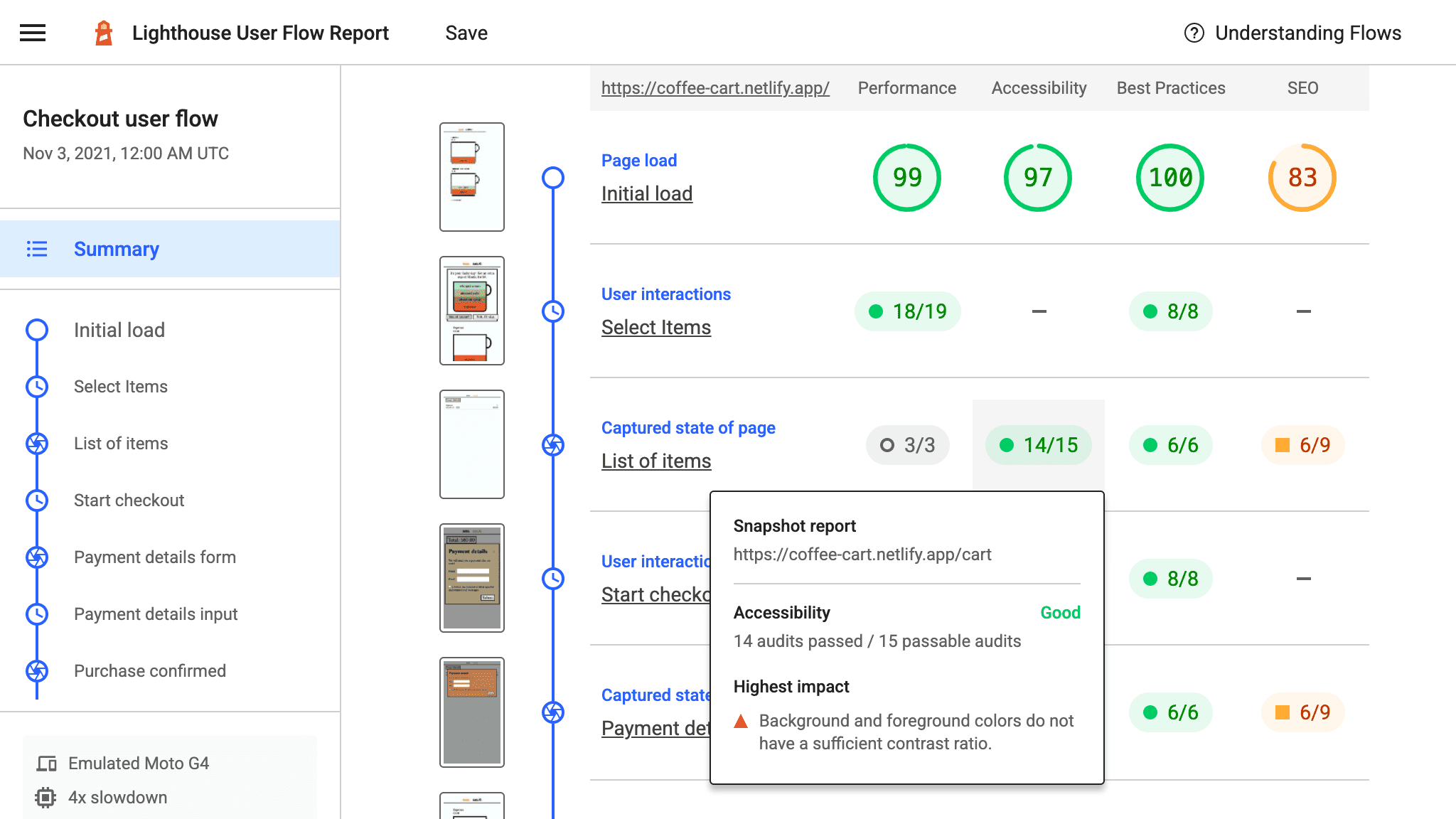The image size is (1456, 819).
Task: Expand the Payment details form step
Action: pos(155,557)
